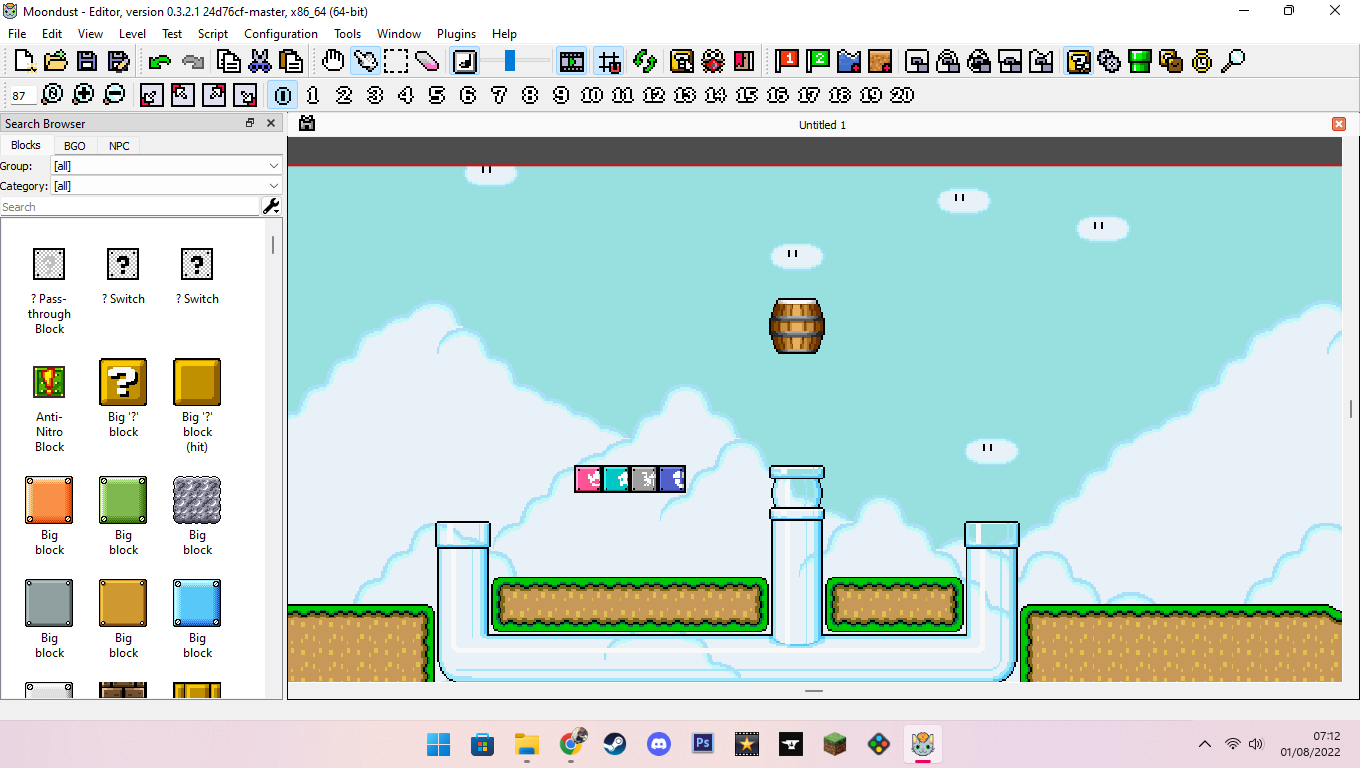The width and height of the screenshot is (1360, 768).
Task: Select section 0 button
Action: tap(283, 95)
